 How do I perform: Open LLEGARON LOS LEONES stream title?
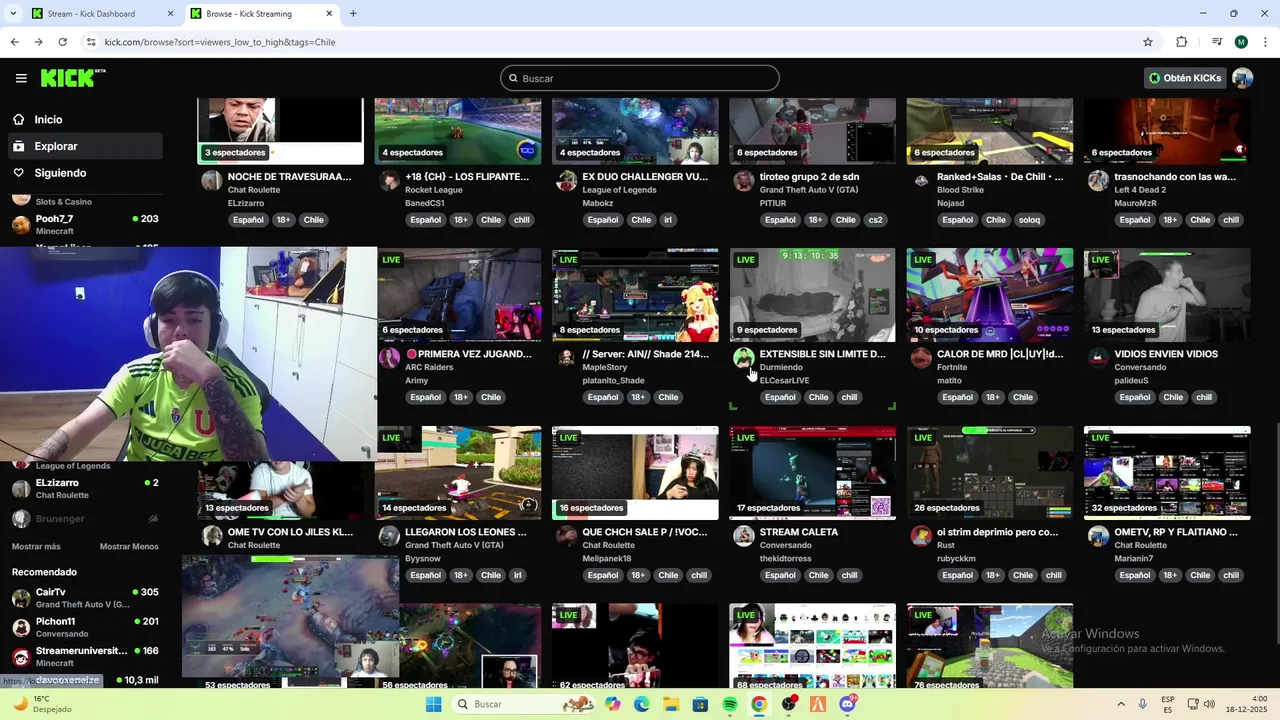coord(466,532)
